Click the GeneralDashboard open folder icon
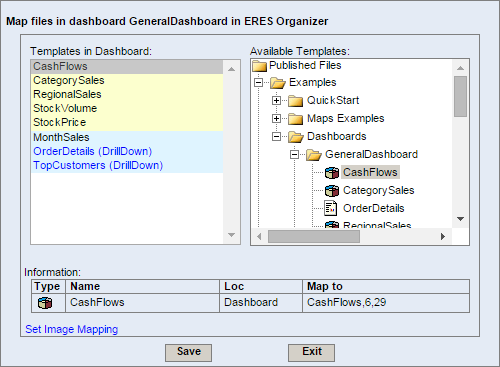This screenshot has height=367, width=500. (x=314, y=155)
